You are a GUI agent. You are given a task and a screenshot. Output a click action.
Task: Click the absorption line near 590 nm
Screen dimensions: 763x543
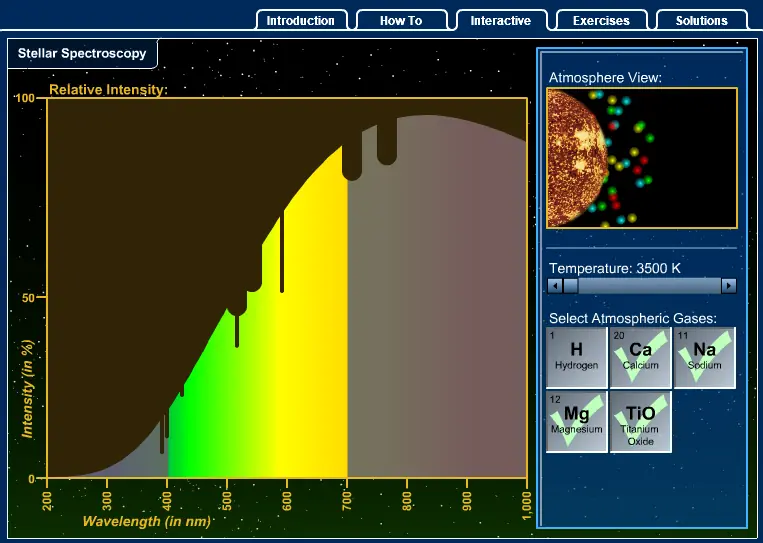[x=282, y=252]
